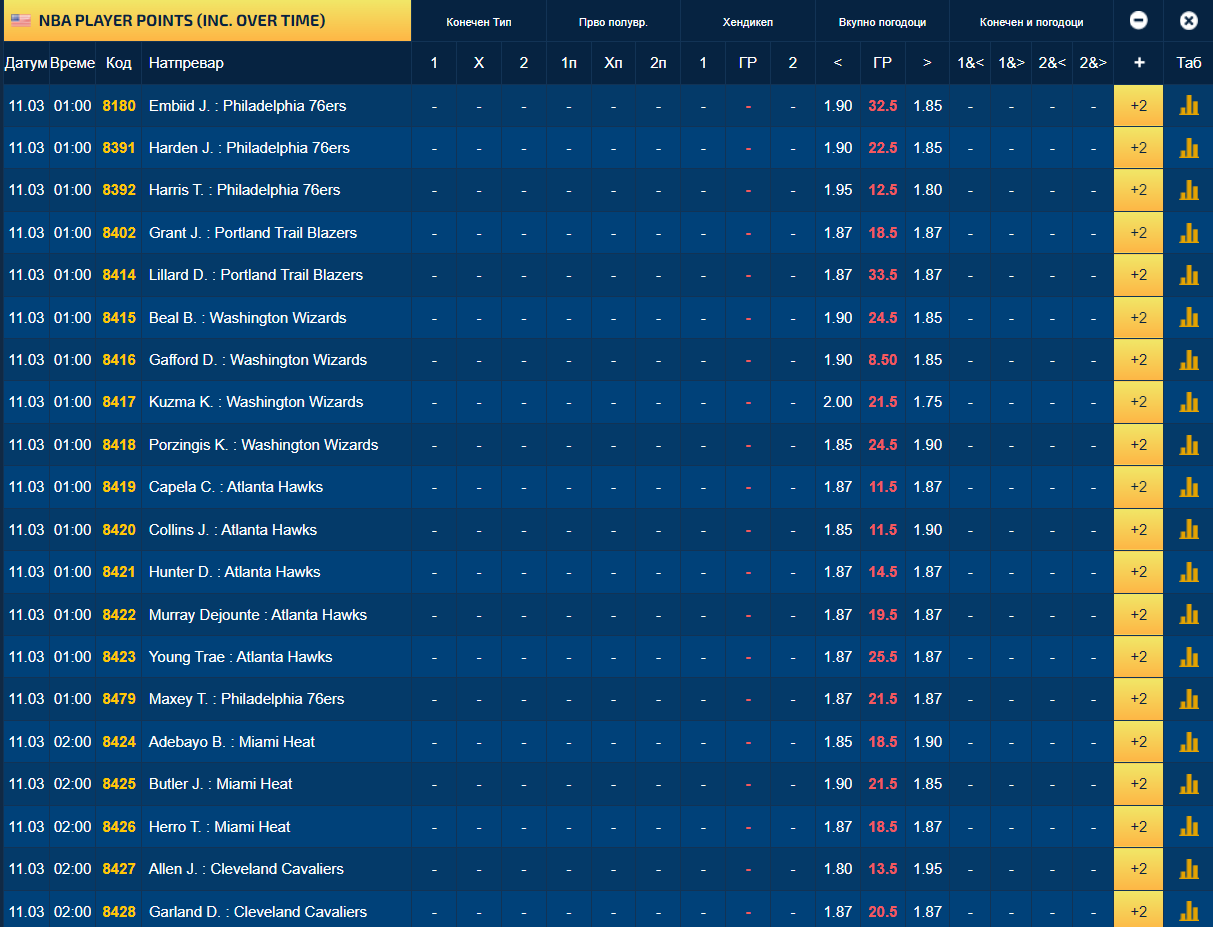Open statistics chart icon for Porzingis K.
The image size is (1213, 927).
coord(1189,445)
